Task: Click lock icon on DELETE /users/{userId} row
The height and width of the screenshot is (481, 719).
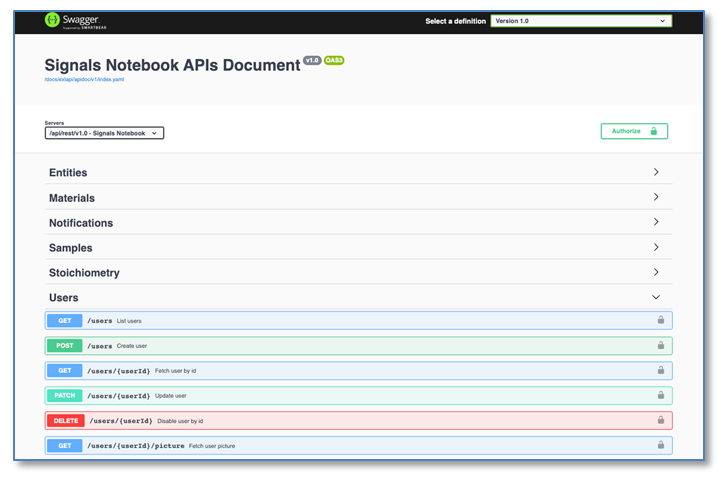Action: pyautogui.click(x=660, y=420)
